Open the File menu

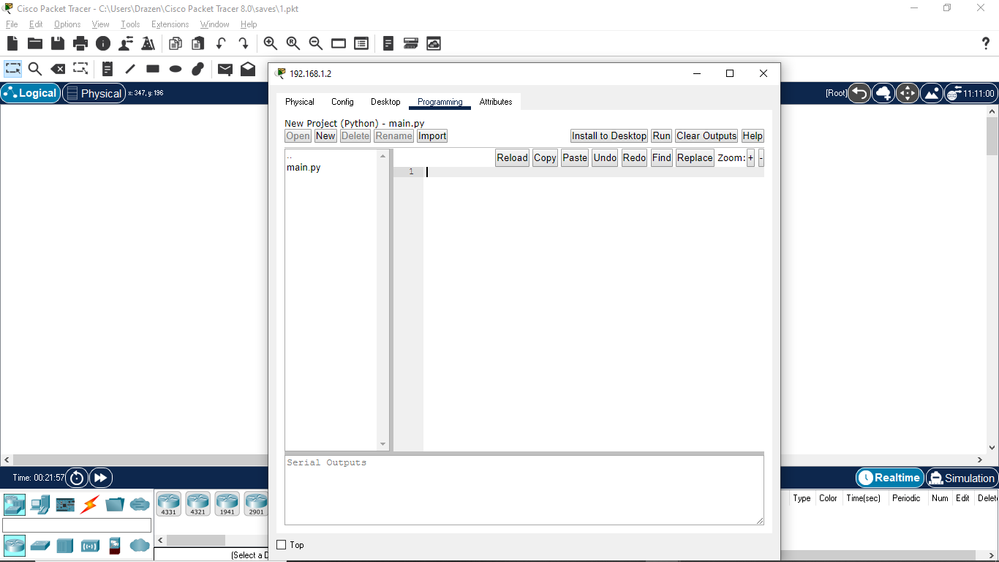pos(11,24)
